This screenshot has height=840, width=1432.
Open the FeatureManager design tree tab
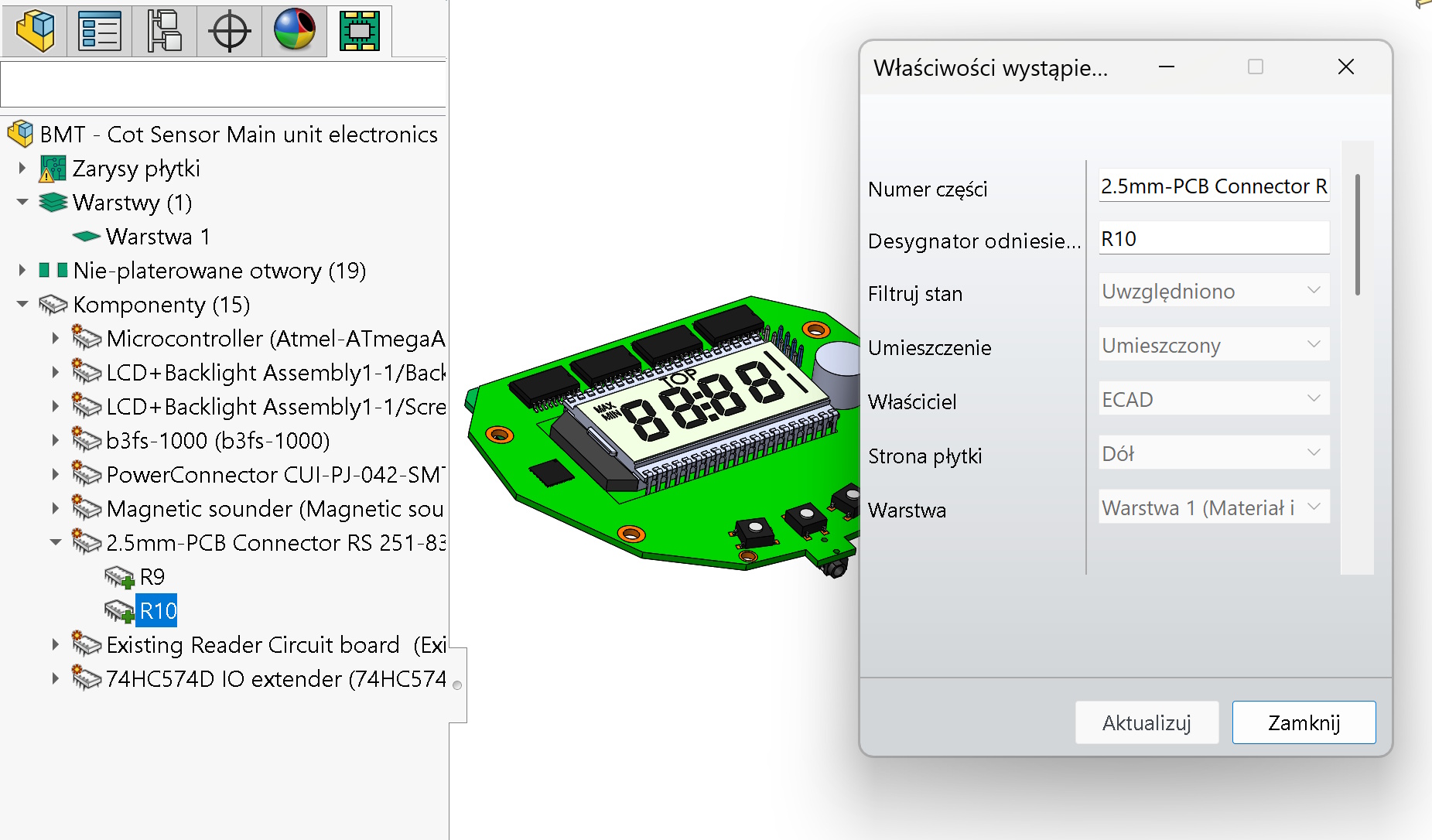click(35, 32)
